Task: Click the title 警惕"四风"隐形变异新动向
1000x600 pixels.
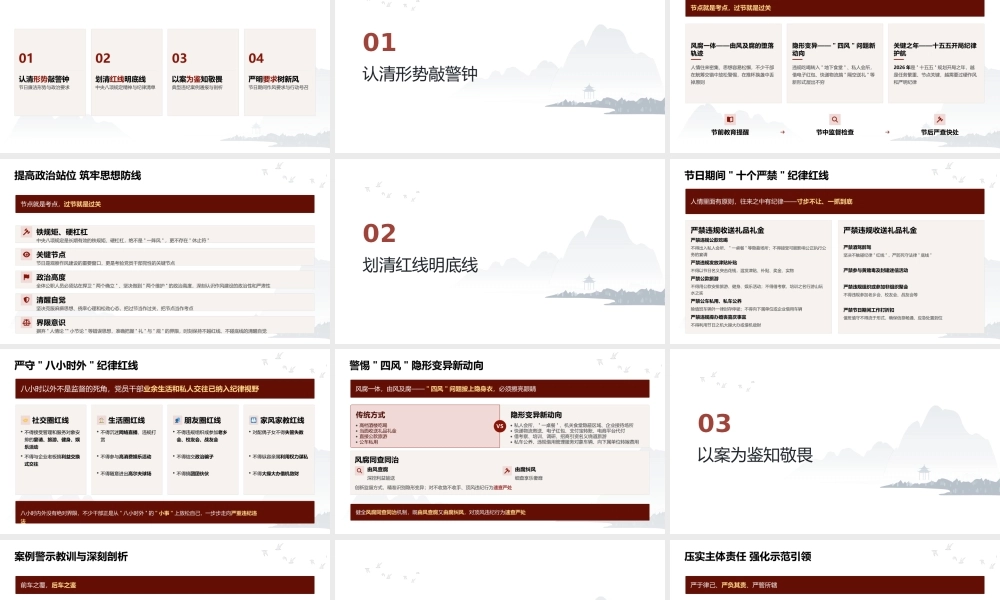Action: 416,365
